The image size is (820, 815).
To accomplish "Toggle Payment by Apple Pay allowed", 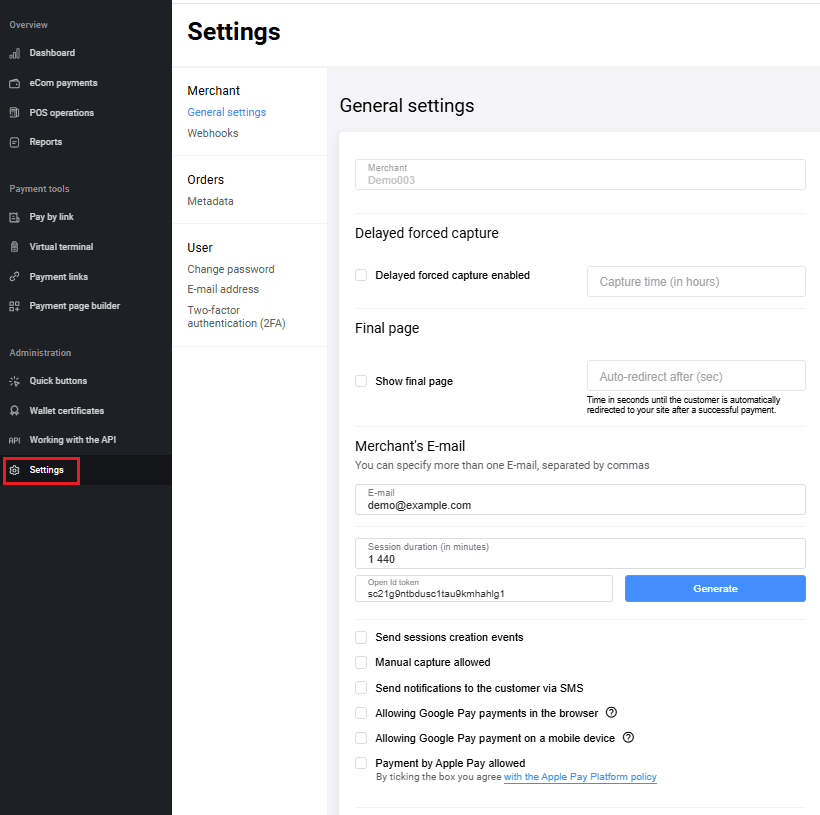I will [361, 763].
